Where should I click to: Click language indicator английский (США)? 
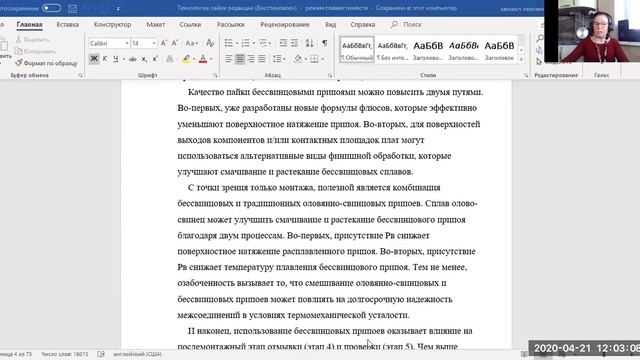(x=137, y=354)
